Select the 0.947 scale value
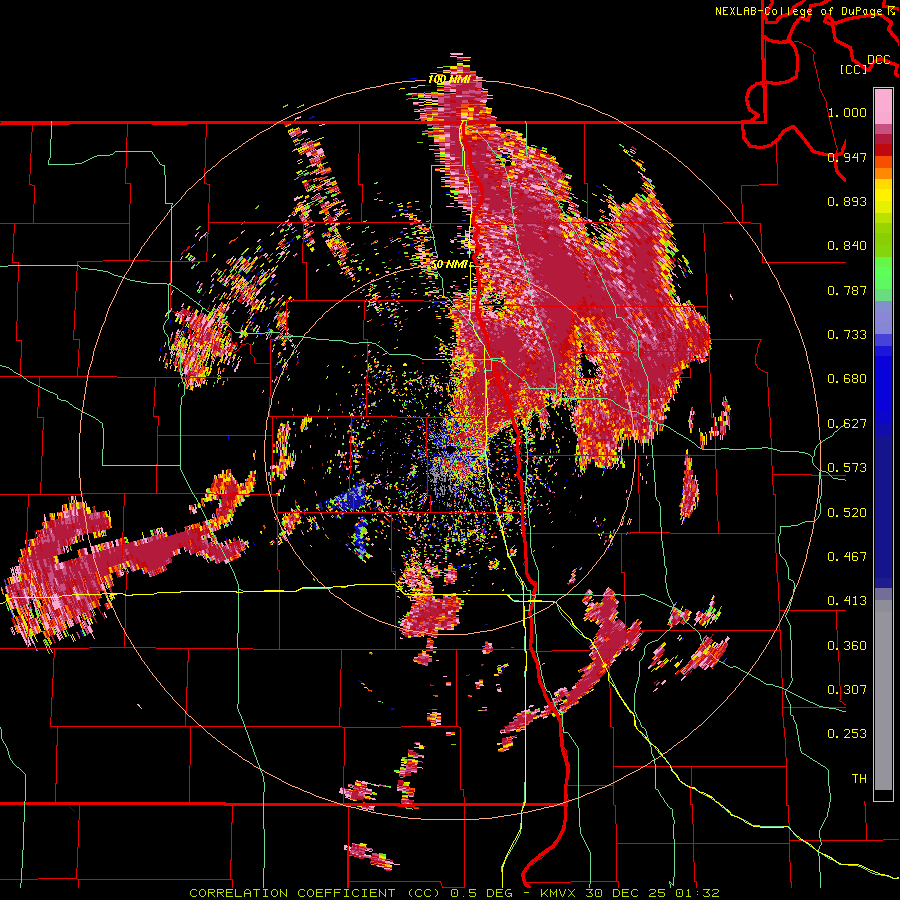Image resolution: width=900 pixels, height=900 pixels. pos(847,157)
